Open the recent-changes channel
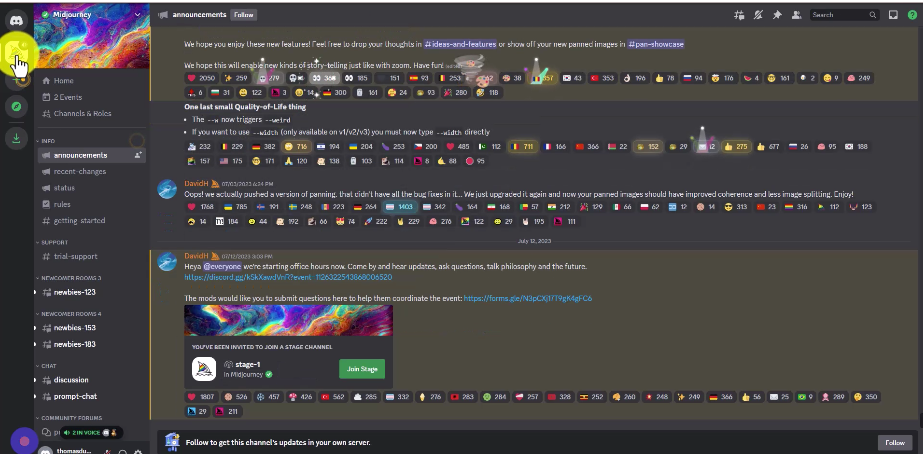923x454 pixels. (x=79, y=171)
